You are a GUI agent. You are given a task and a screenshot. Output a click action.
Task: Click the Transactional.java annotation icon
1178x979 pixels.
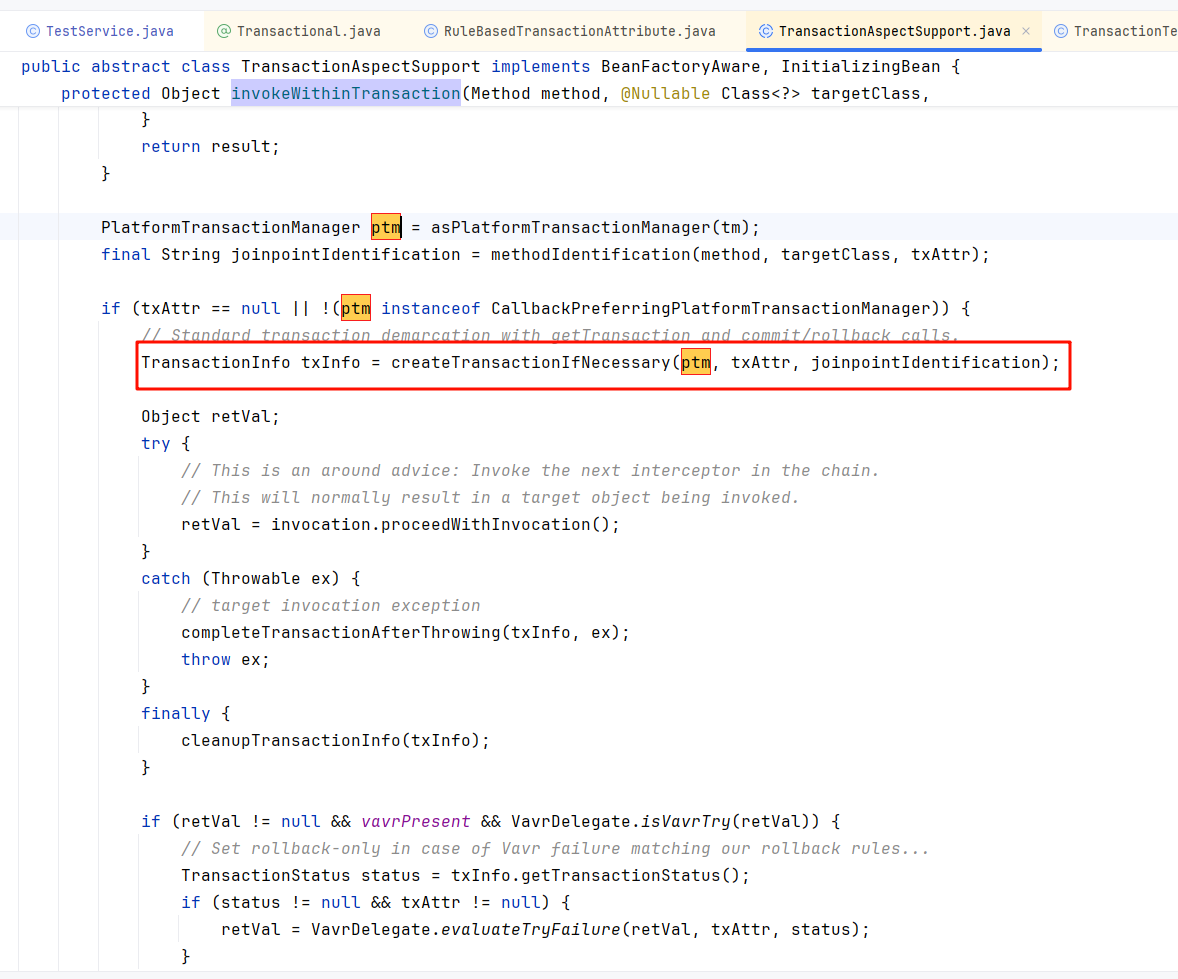click(x=224, y=32)
